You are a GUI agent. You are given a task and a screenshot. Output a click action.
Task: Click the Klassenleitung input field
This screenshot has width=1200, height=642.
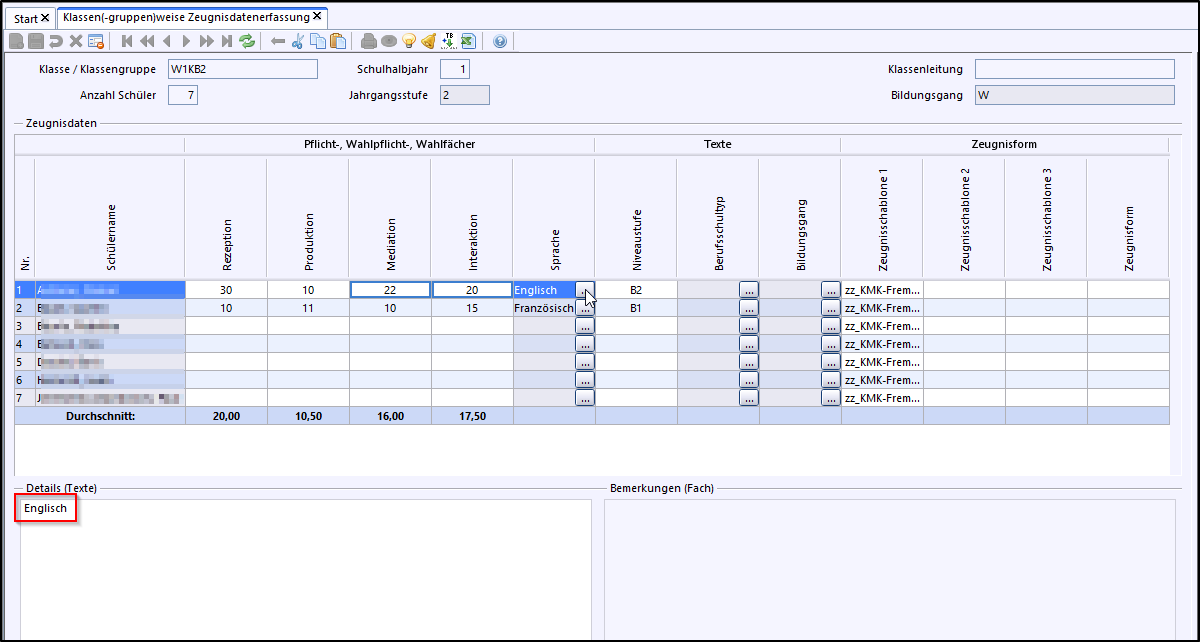point(1074,69)
